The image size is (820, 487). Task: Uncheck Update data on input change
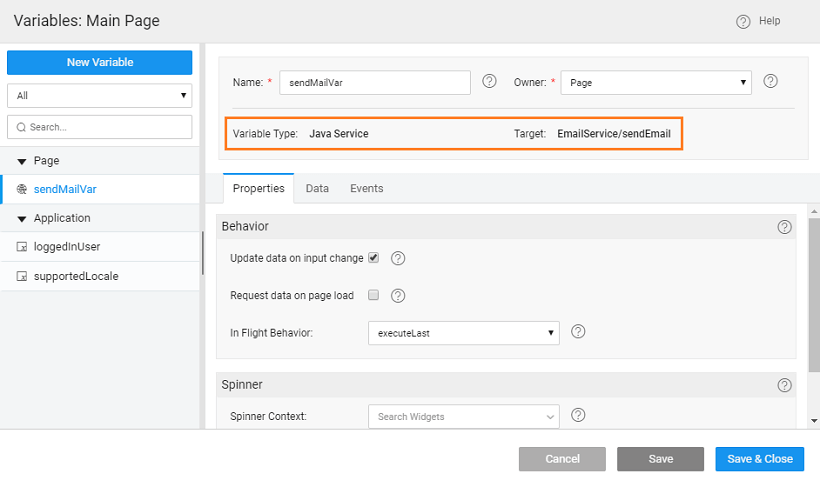click(x=374, y=258)
